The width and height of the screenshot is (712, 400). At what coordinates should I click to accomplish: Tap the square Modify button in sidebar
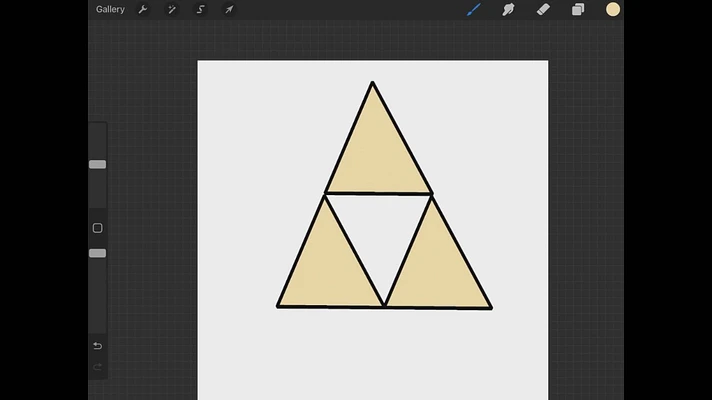[98, 228]
